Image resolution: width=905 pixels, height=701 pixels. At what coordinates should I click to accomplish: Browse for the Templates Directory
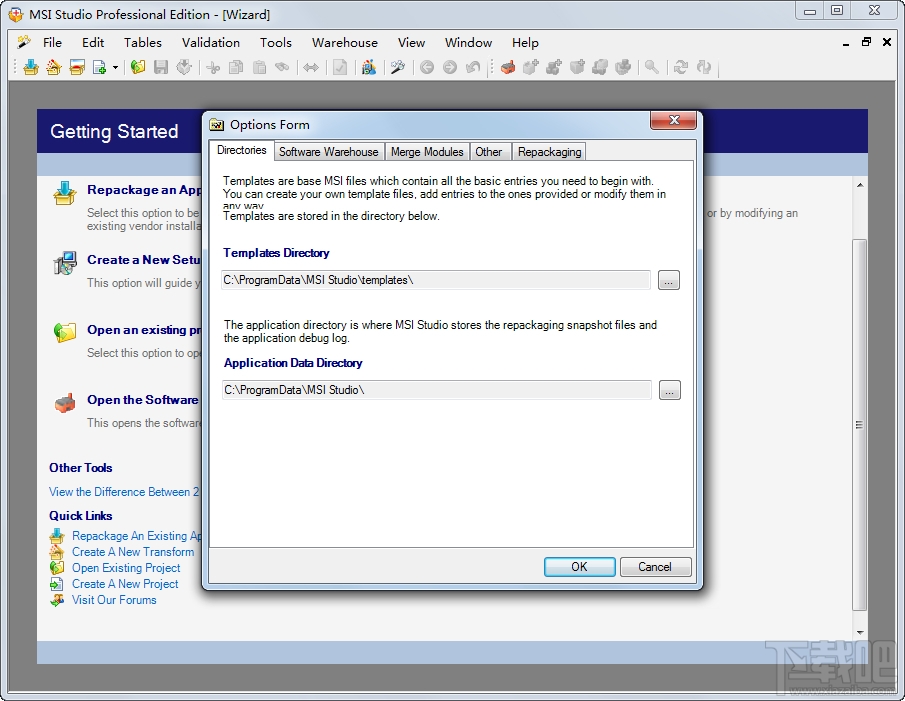pyautogui.click(x=668, y=281)
